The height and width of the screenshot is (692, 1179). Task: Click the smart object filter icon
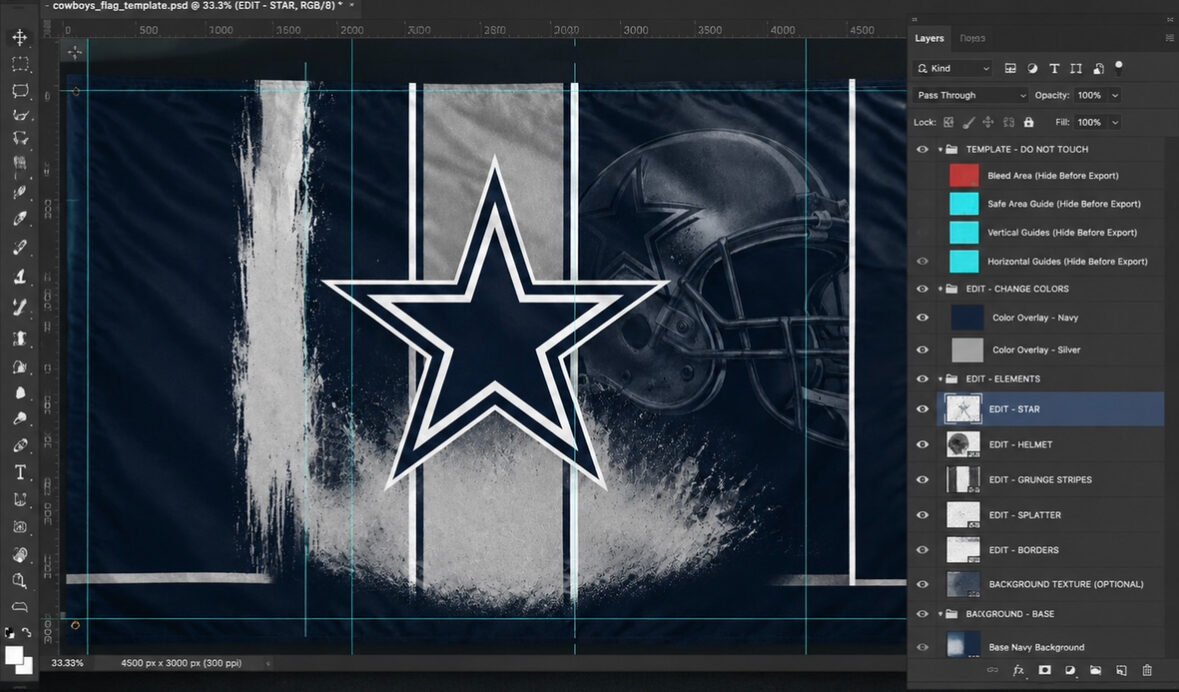(1098, 68)
